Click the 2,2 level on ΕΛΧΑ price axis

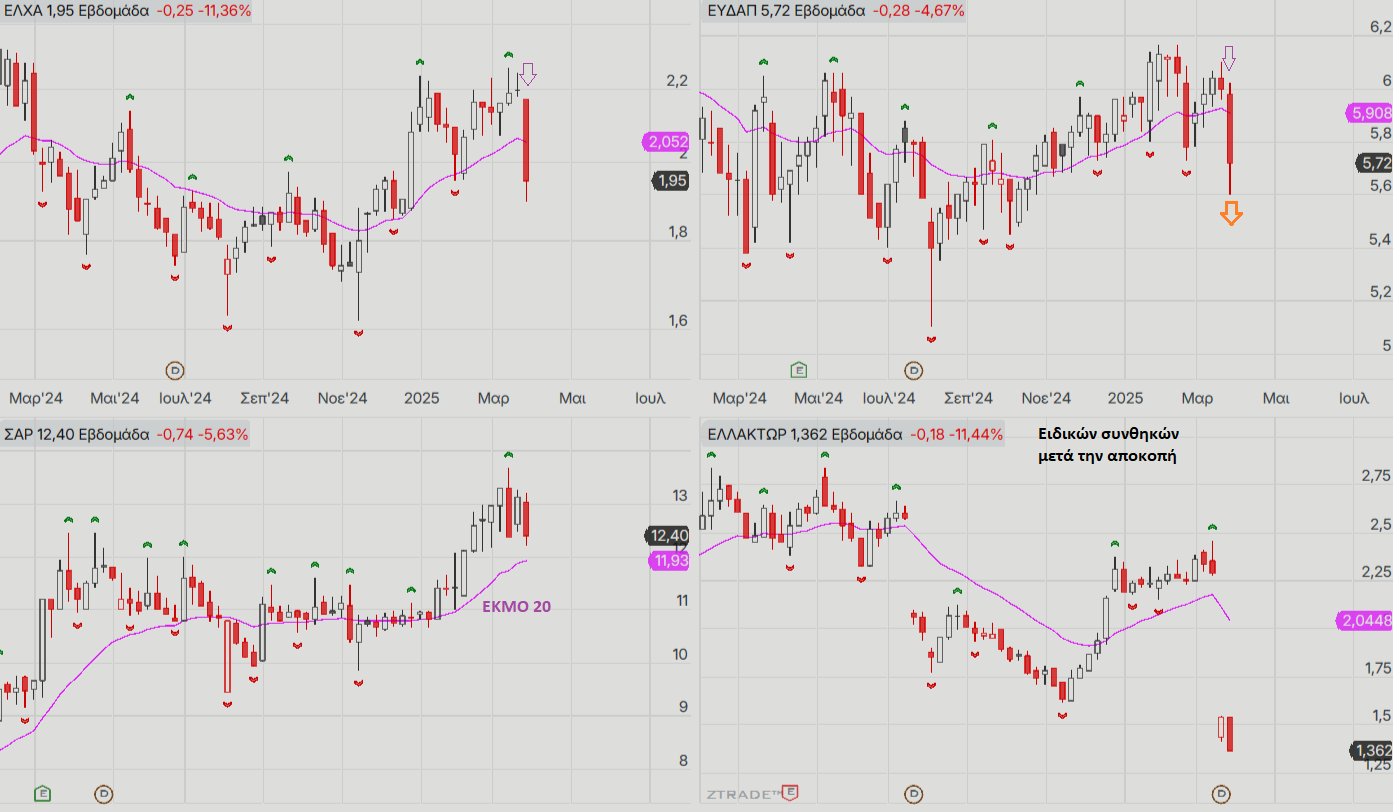click(677, 80)
